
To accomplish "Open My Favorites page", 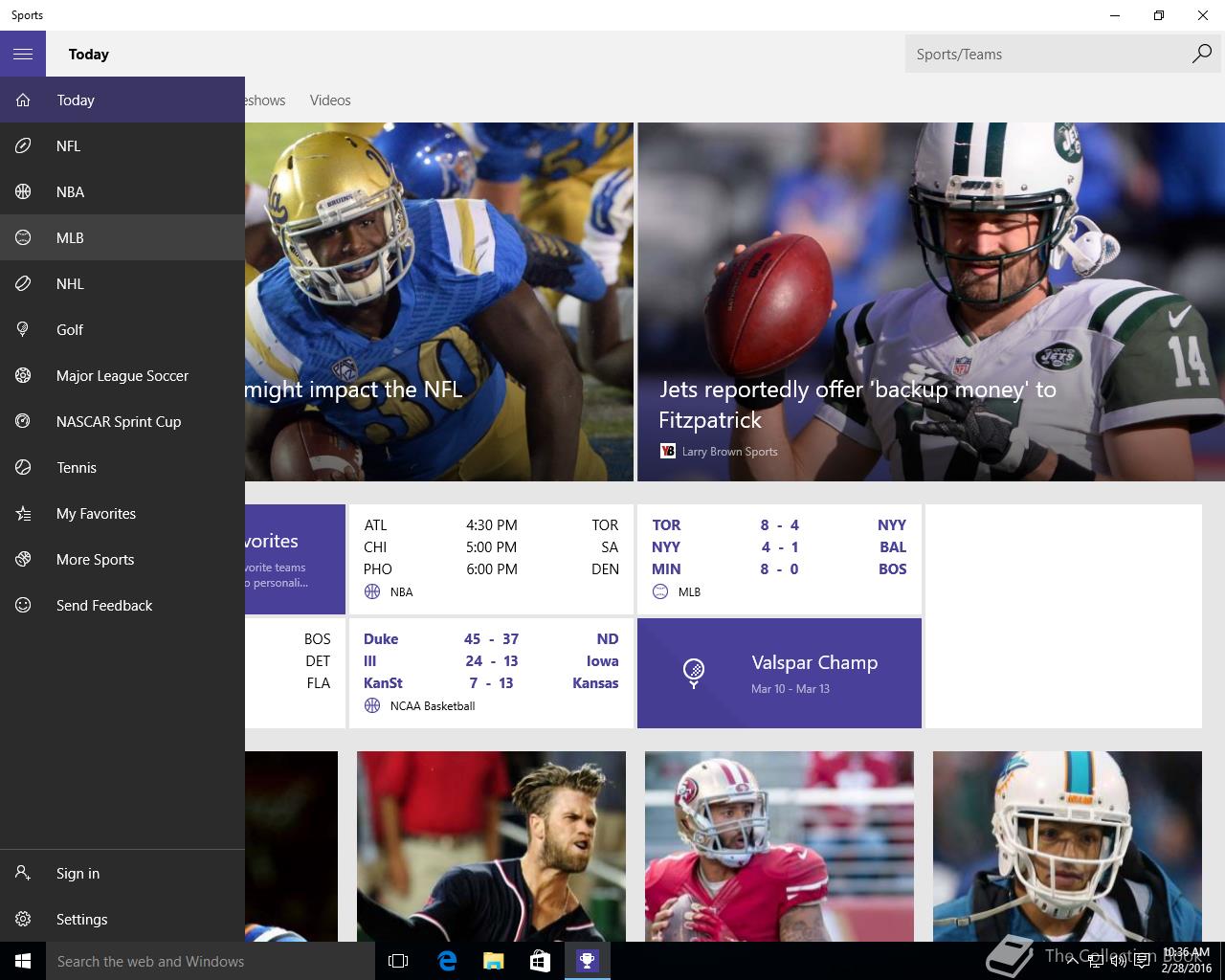I will [x=122, y=513].
